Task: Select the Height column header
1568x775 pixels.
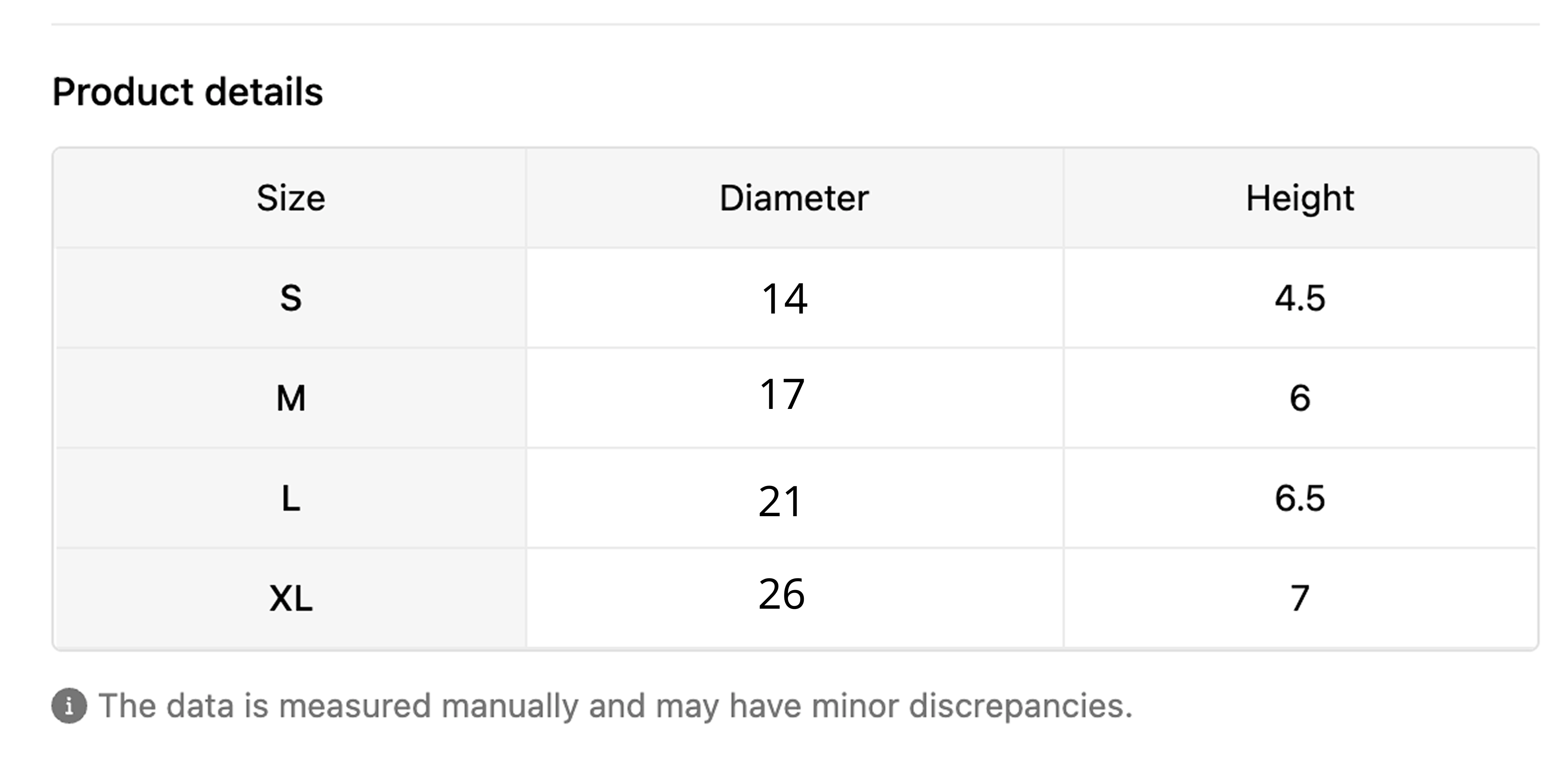Action: pyautogui.click(x=1299, y=198)
